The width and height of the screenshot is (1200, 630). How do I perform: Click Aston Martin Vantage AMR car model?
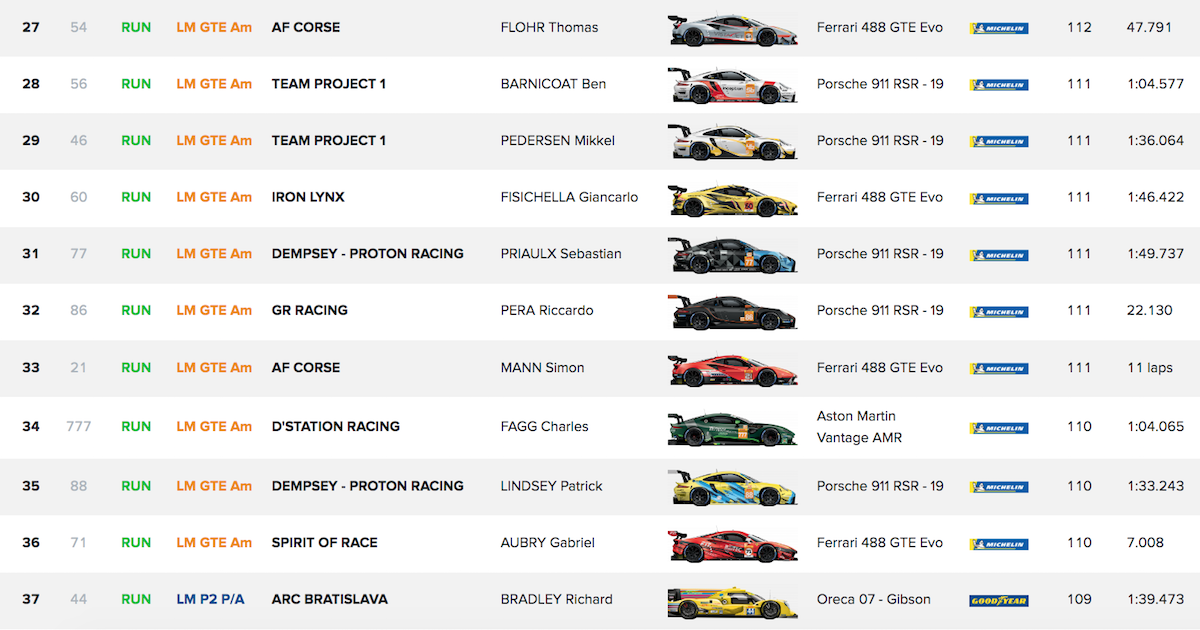tap(859, 427)
